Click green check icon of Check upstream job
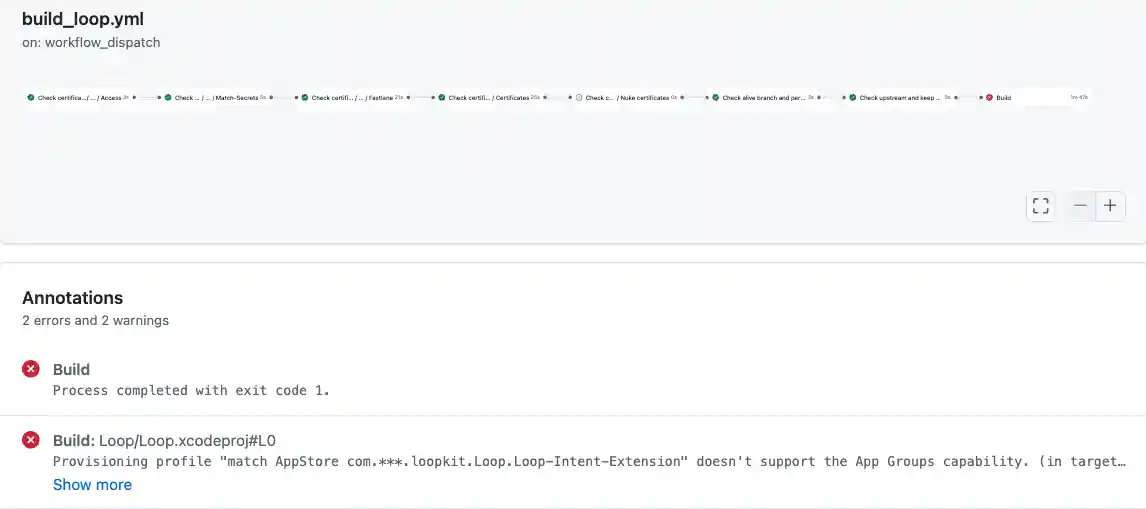This screenshot has height=509, width=1146. [853, 97]
